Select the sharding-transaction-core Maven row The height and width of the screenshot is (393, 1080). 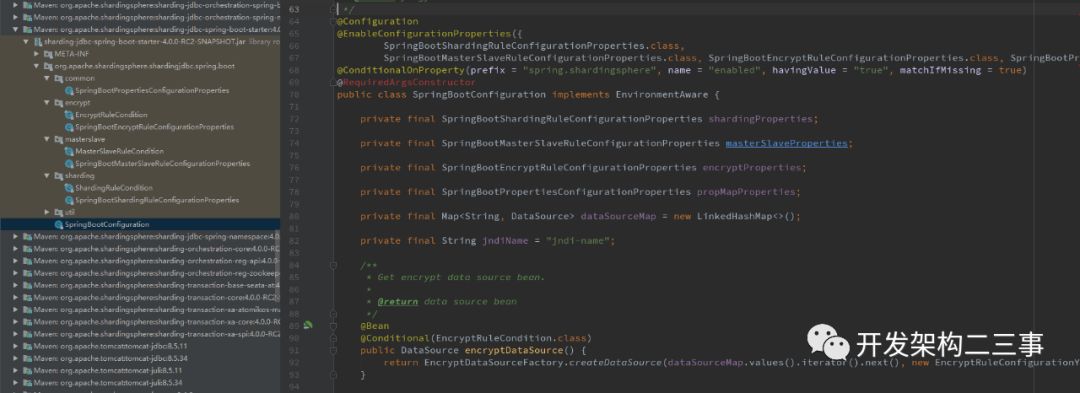140,297
